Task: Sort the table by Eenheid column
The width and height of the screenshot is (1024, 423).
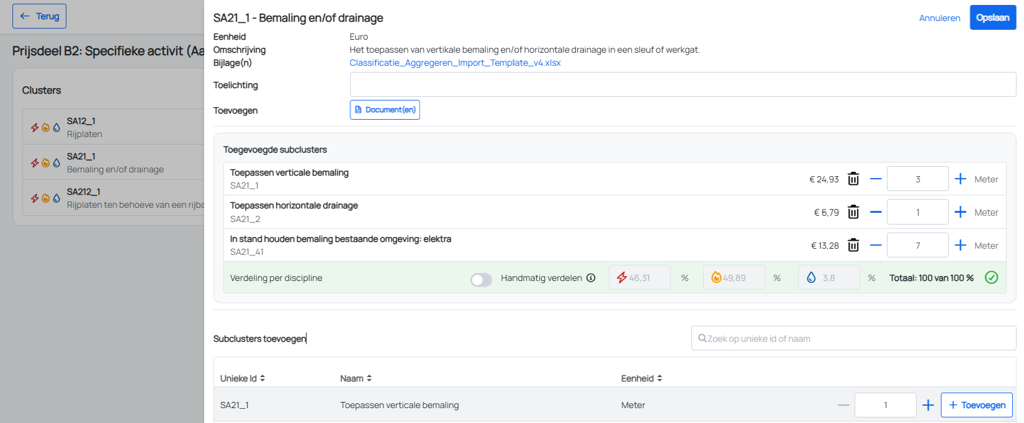Action: pyautogui.click(x=641, y=378)
